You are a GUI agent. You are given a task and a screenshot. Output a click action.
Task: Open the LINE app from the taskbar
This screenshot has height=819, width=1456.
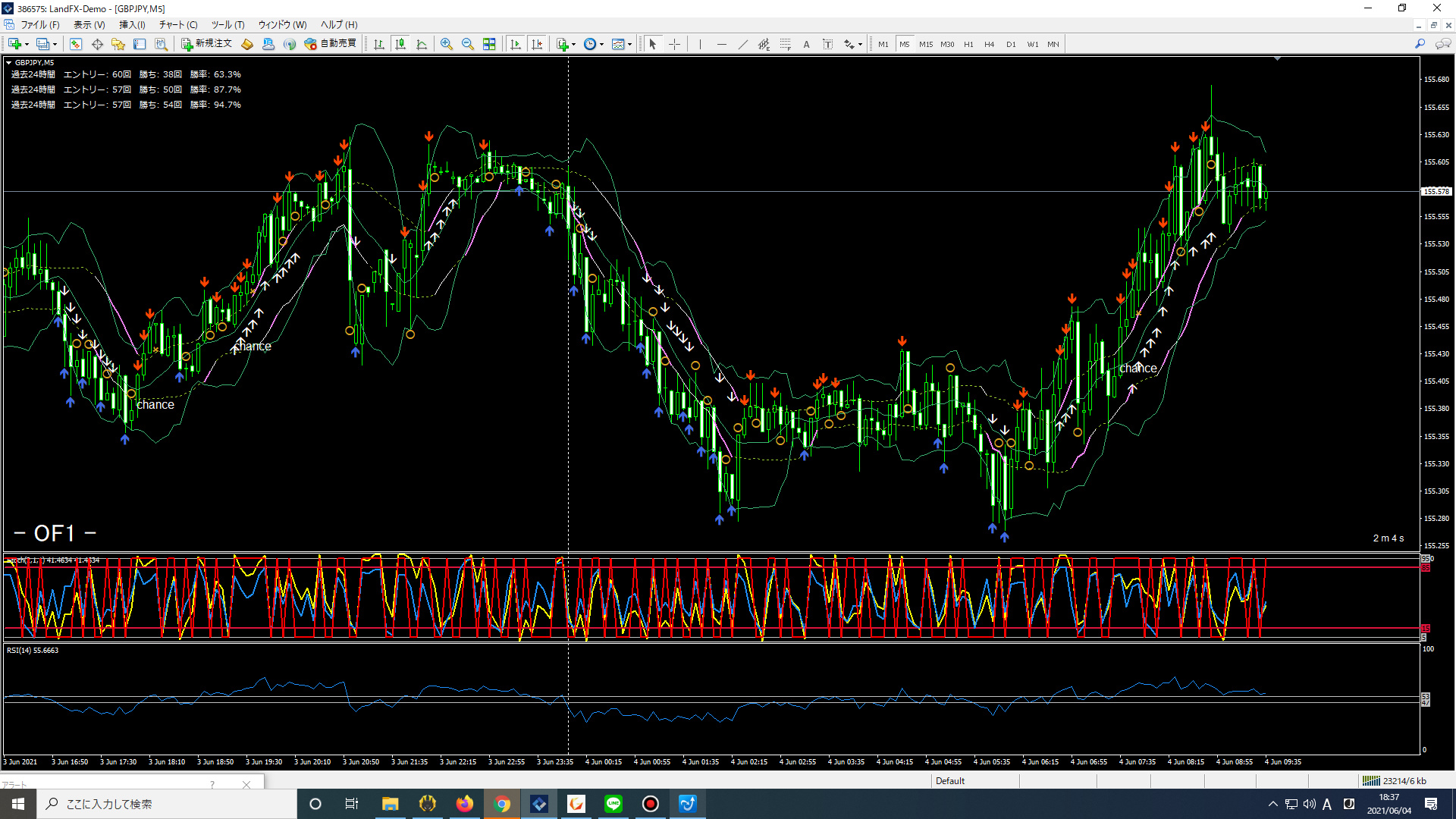point(613,804)
